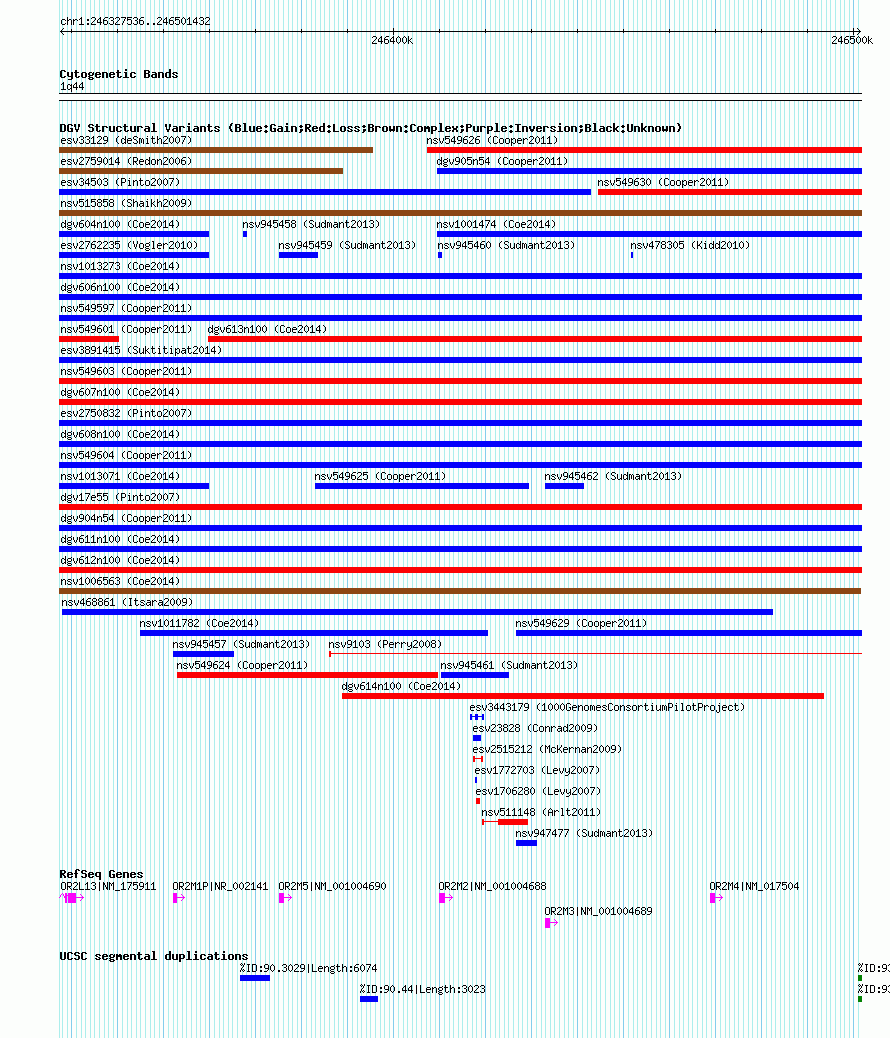The width and height of the screenshot is (890, 1038).
Task: Click the esv3891415 (Suktitipat2014) label
Action: pos(141,350)
